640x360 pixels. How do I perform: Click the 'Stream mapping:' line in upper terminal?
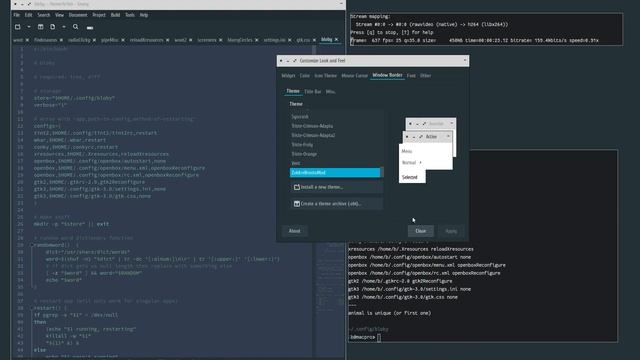[x=370, y=17]
